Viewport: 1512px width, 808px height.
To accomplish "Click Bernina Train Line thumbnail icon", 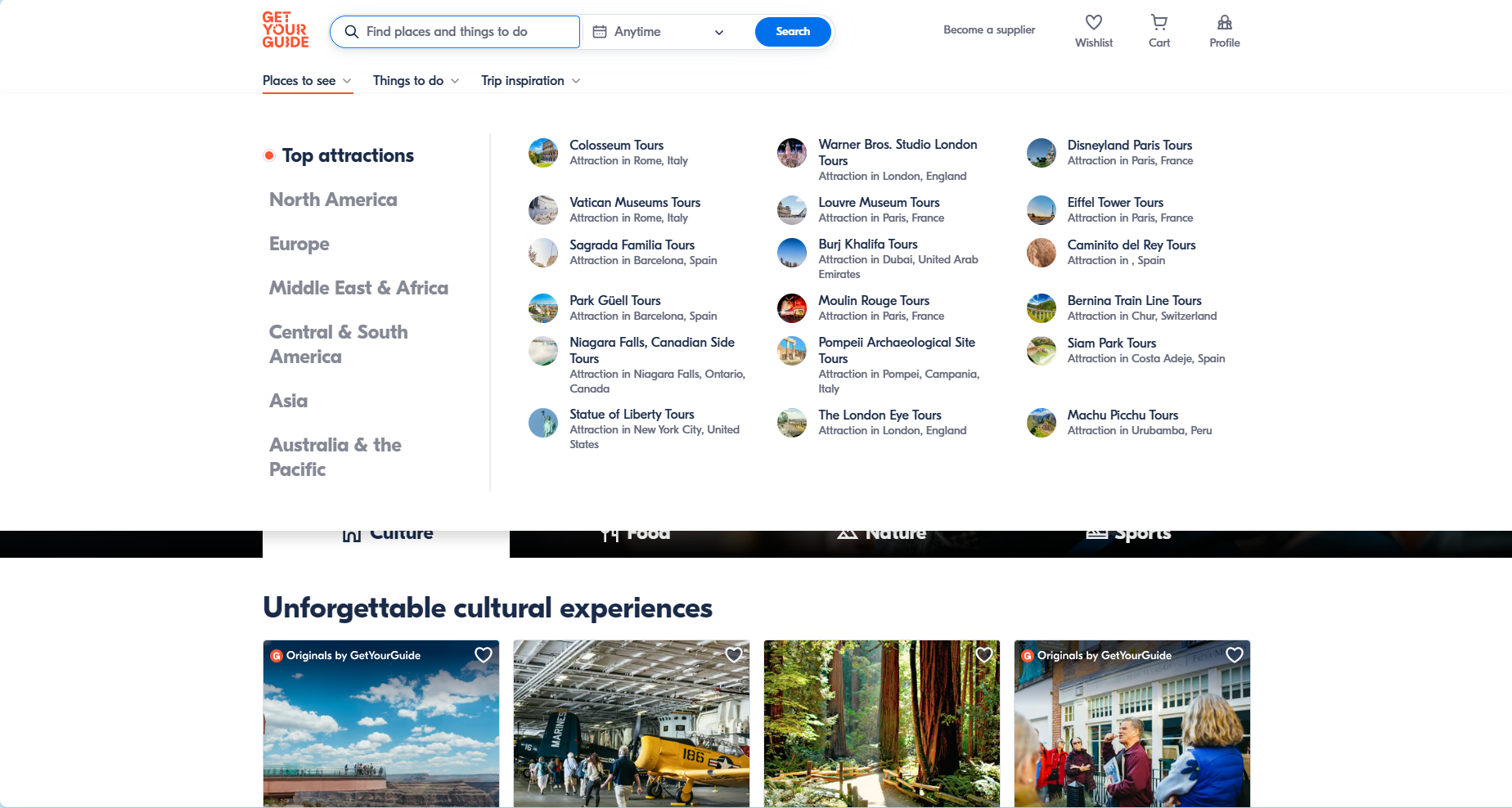I will [1042, 308].
